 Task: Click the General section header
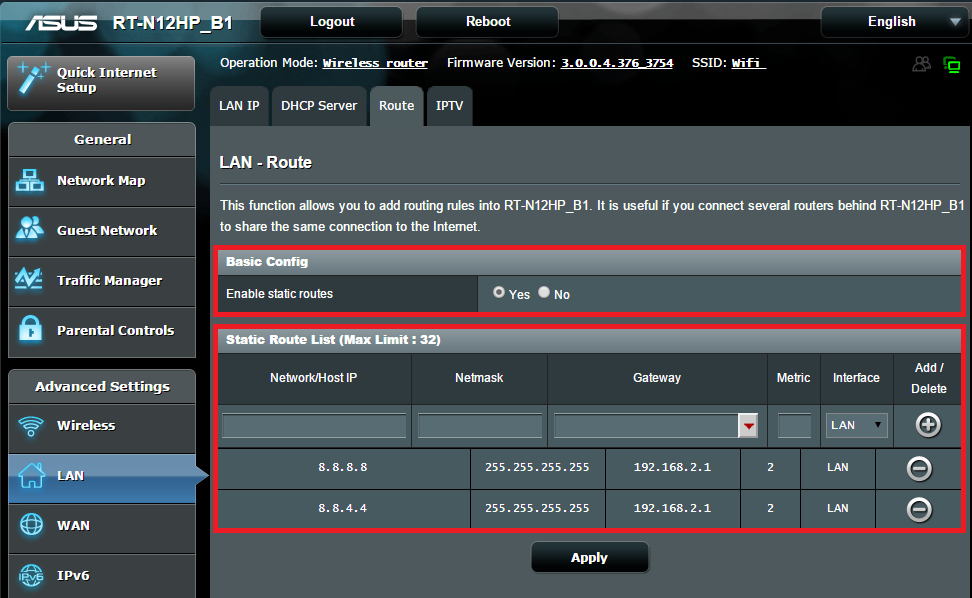pyautogui.click(x=102, y=139)
